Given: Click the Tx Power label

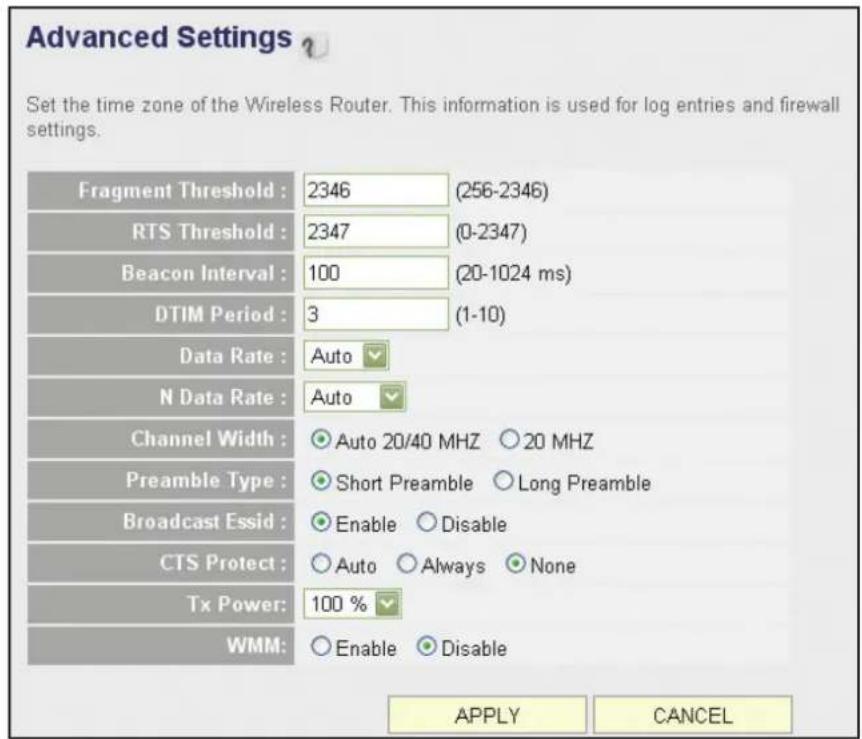Looking at the screenshot, I should point(237,604).
